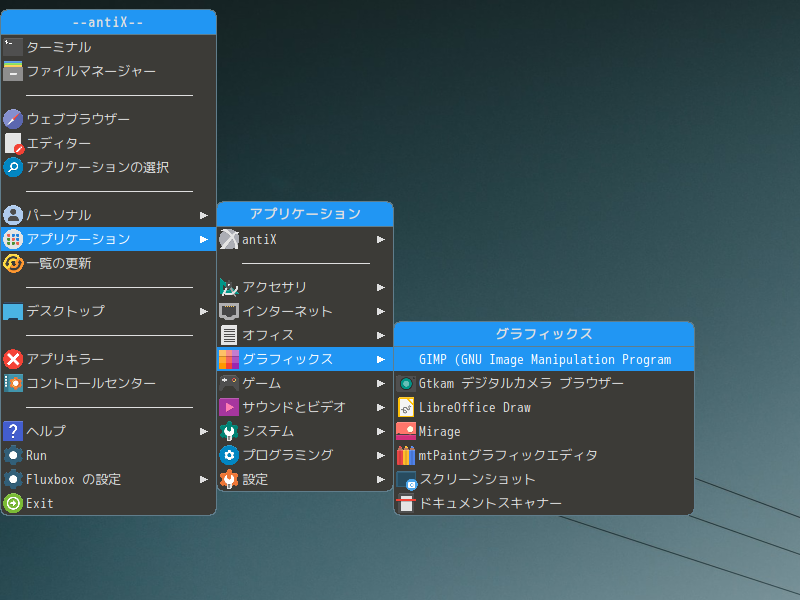Expand the ゲーム submenu arrow
800x600 pixels.
pos(381,383)
